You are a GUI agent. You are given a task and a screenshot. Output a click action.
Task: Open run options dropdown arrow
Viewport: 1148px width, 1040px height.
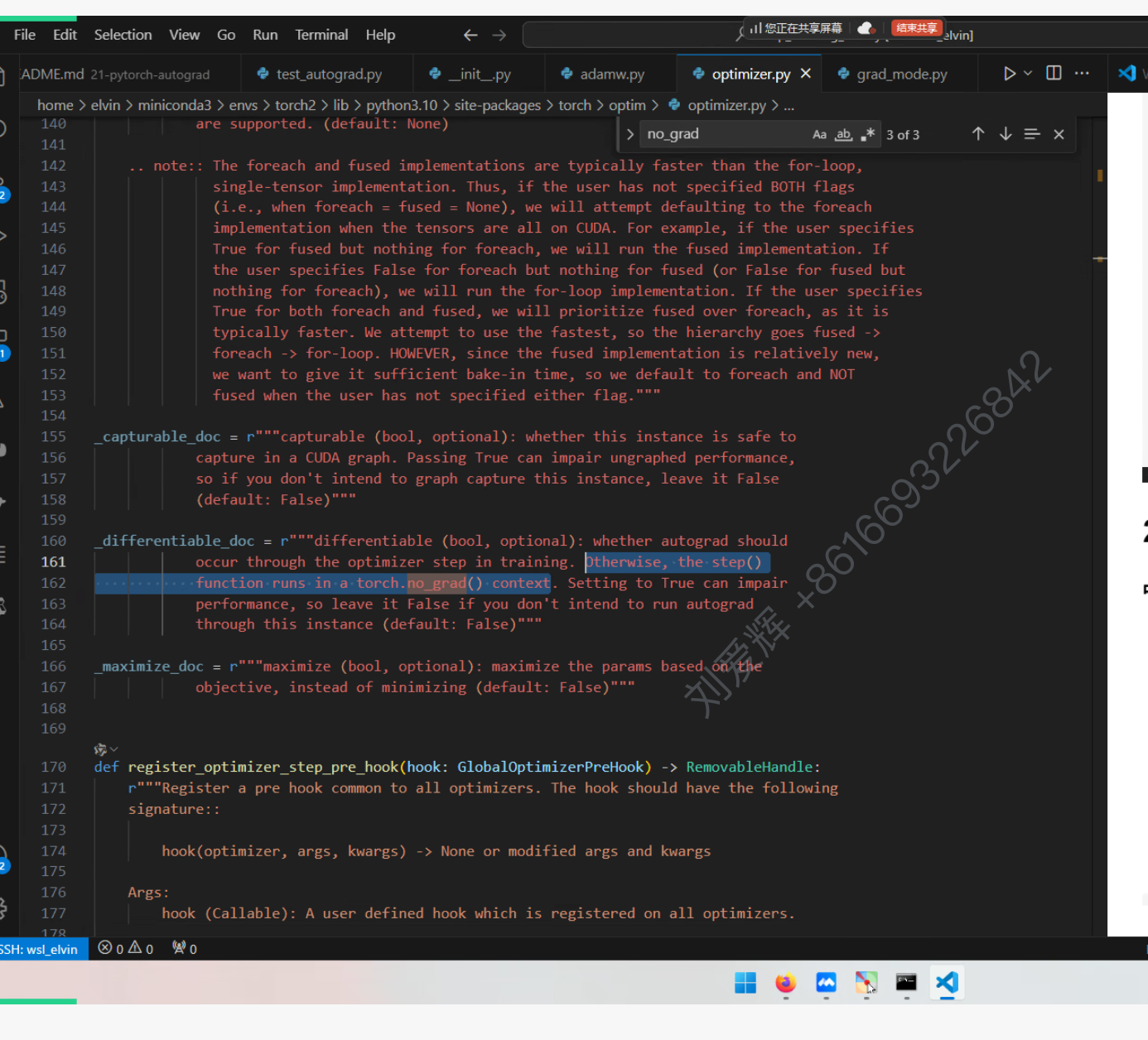[x=1028, y=74]
